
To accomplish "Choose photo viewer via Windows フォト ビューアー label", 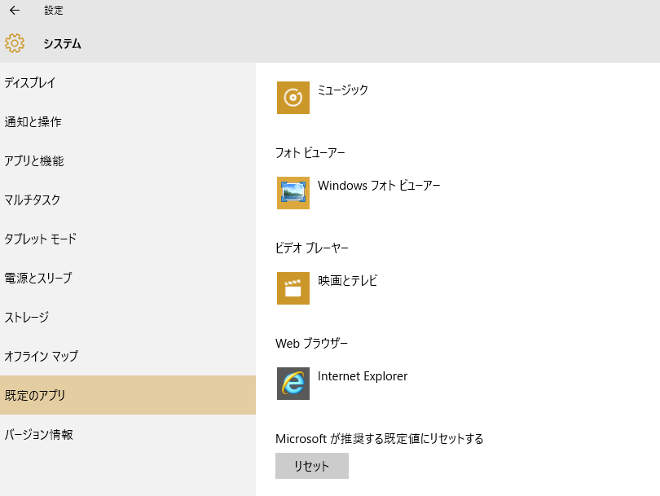I will (378, 186).
